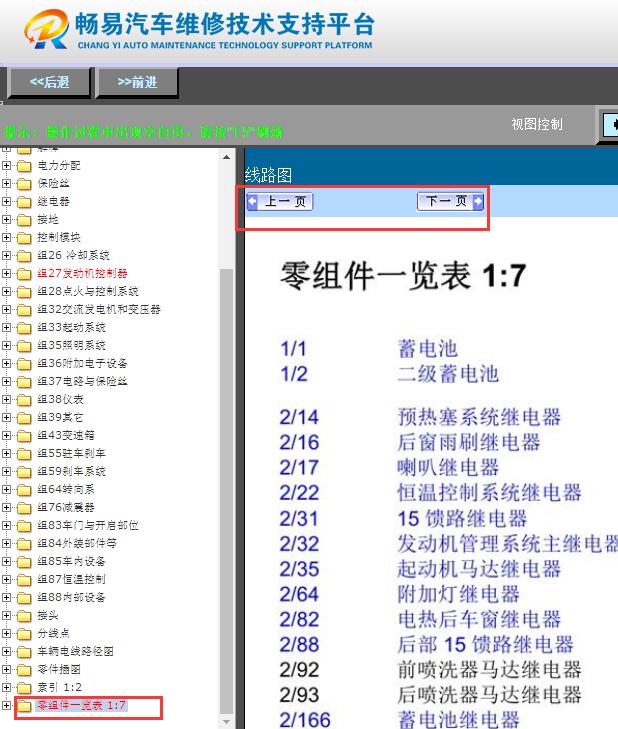Click the folder icon beside 控制模块

click(x=24, y=238)
